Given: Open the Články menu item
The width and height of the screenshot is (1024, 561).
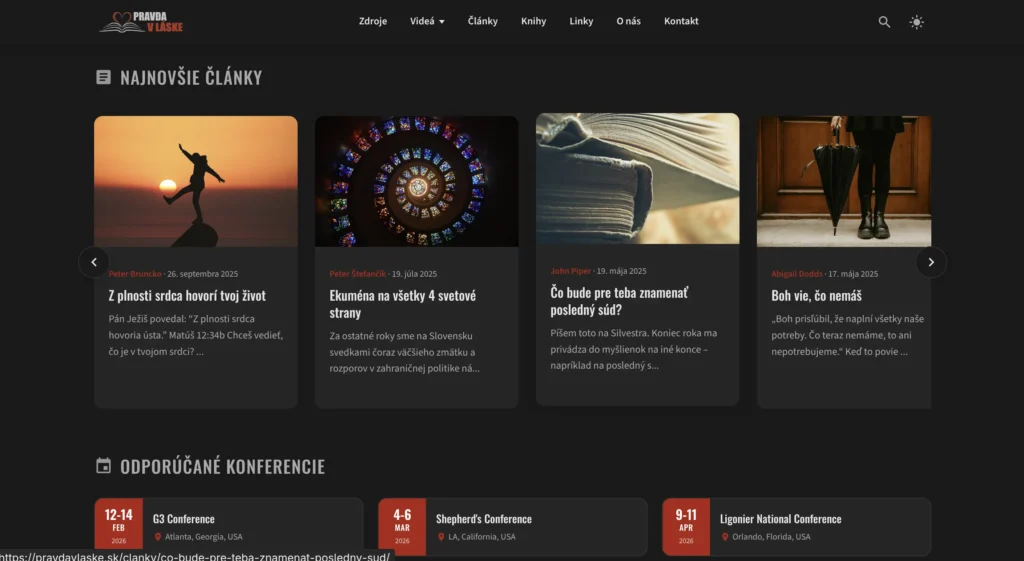Looking at the screenshot, I should pyautogui.click(x=482, y=21).
